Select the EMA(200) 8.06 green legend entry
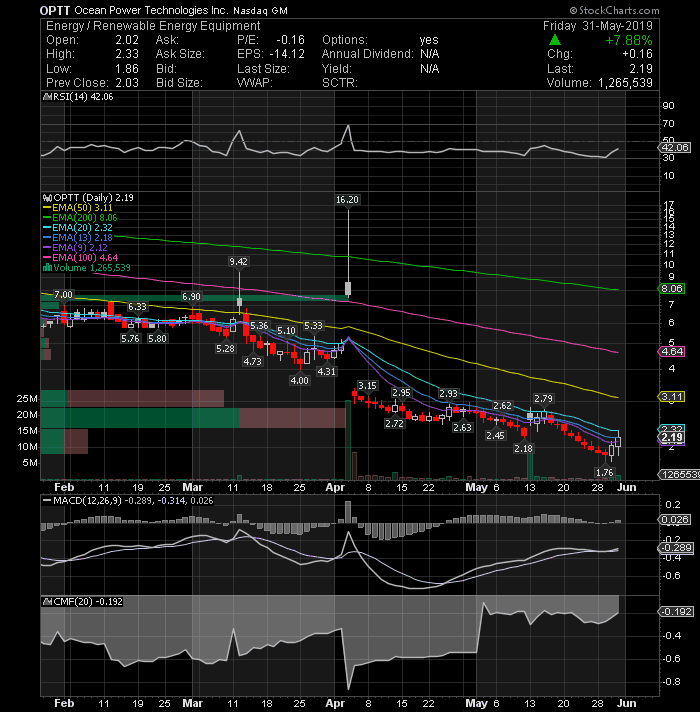The height and width of the screenshot is (712, 700). click(80, 218)
